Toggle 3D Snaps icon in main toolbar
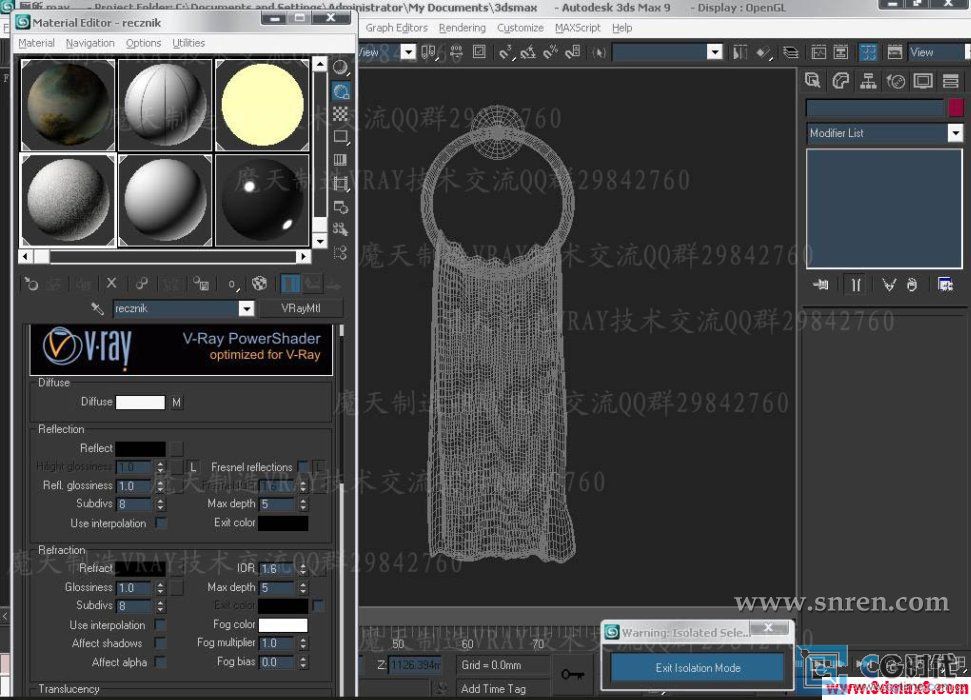Image resolution: width=971 pixels, height=700 pixels. [x=505, y=53]
